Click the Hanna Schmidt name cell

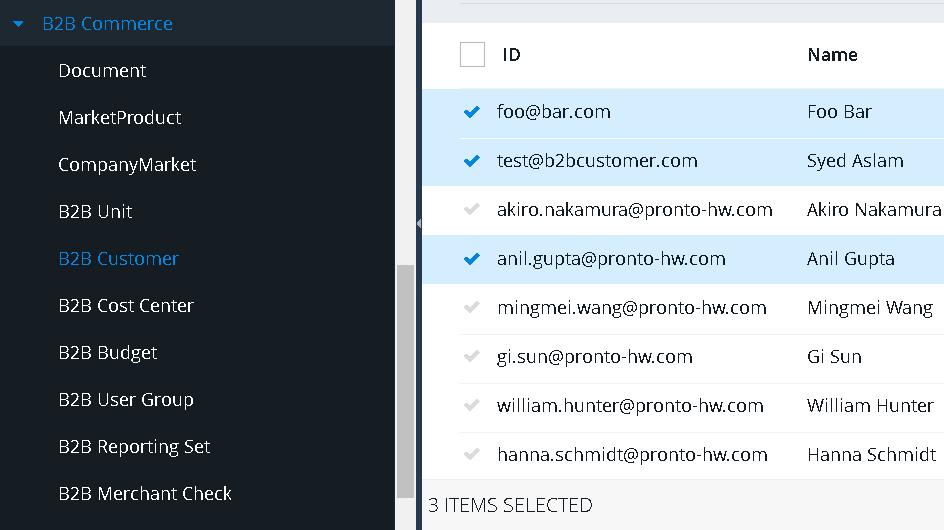pos(872,455)
